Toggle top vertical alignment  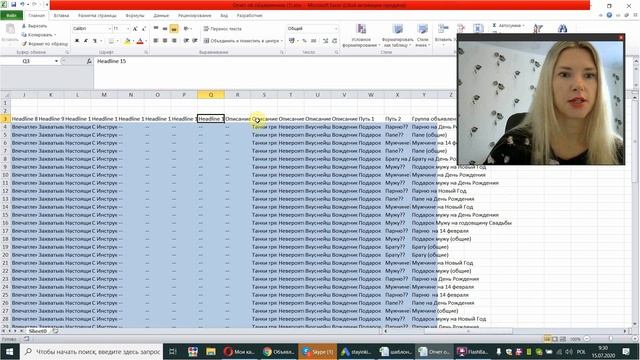point(156,29)
